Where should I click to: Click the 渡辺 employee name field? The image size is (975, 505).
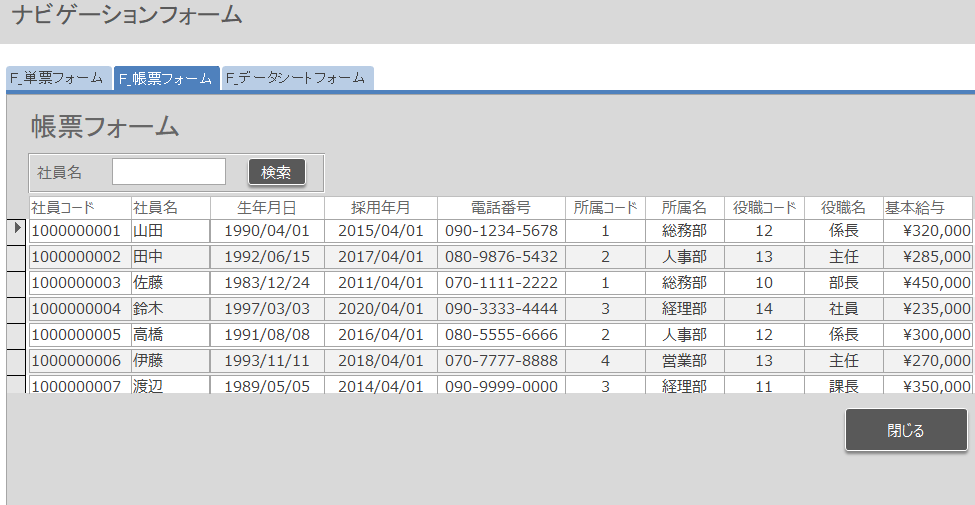170,385
